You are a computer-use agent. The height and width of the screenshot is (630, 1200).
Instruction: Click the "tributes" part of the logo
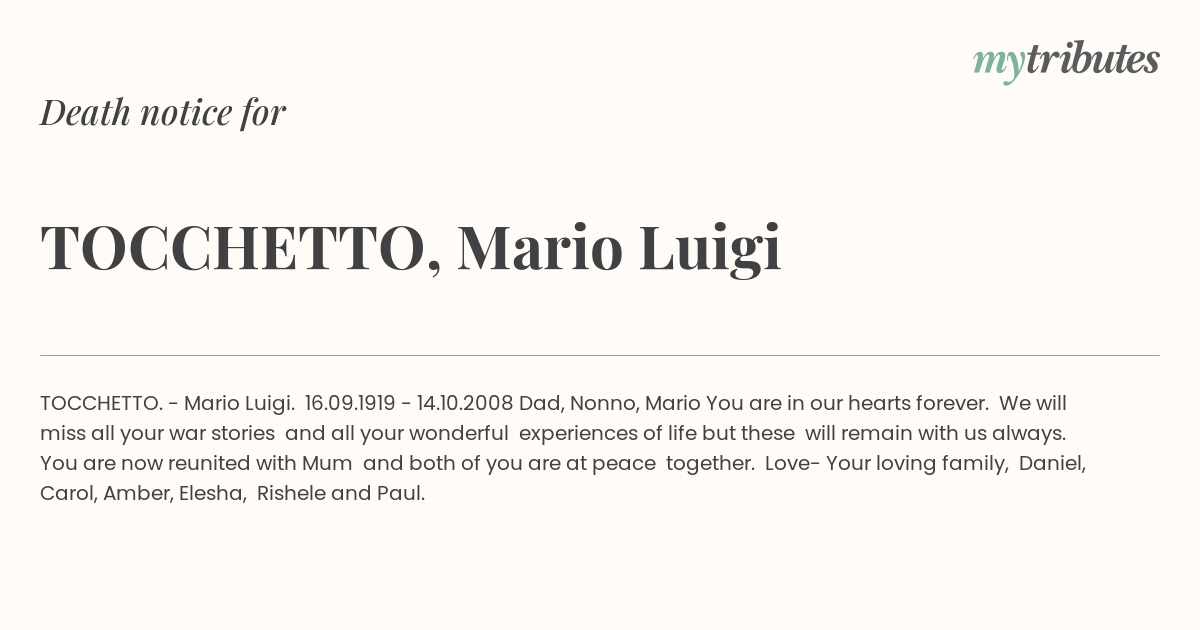tap(1092, 60)
